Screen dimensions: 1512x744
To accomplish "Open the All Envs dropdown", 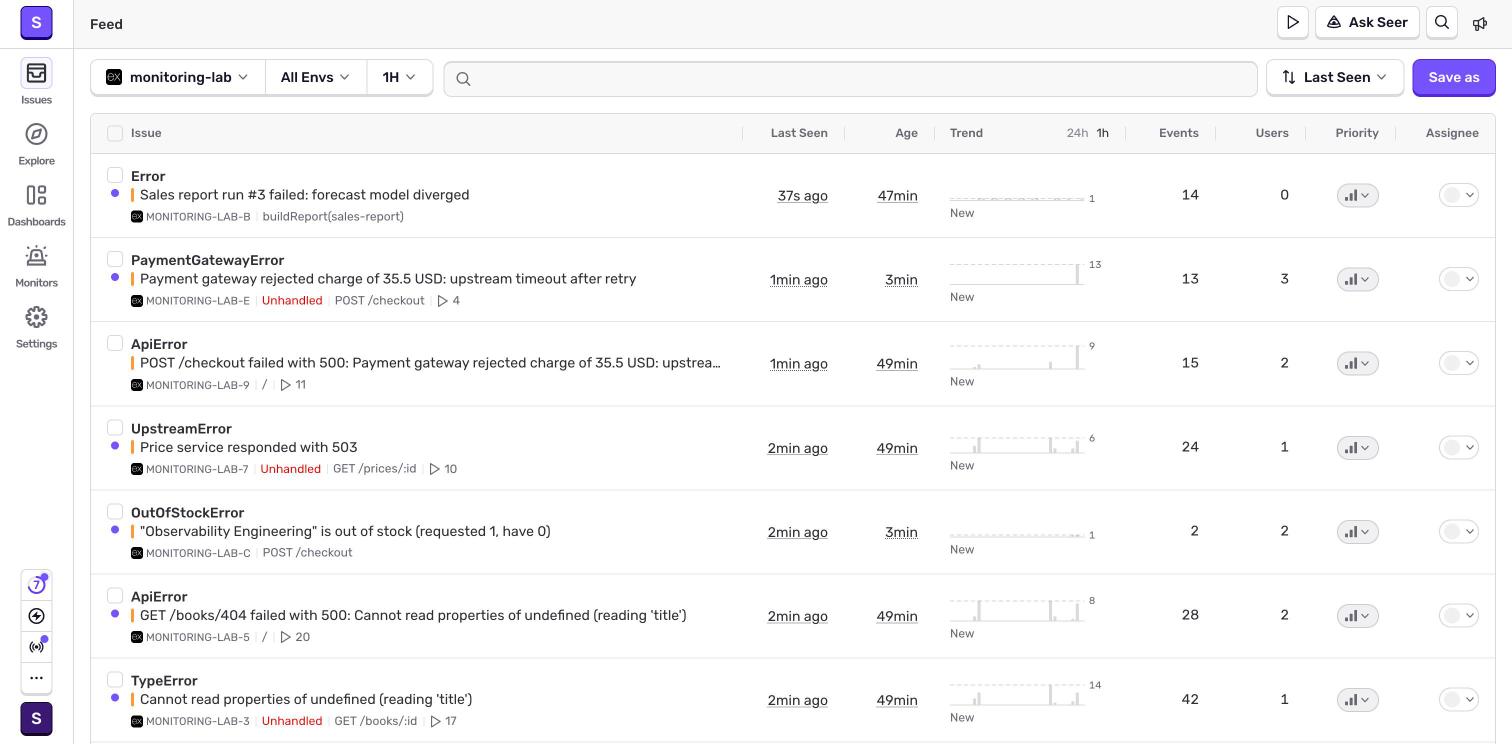I will point(316,77).
